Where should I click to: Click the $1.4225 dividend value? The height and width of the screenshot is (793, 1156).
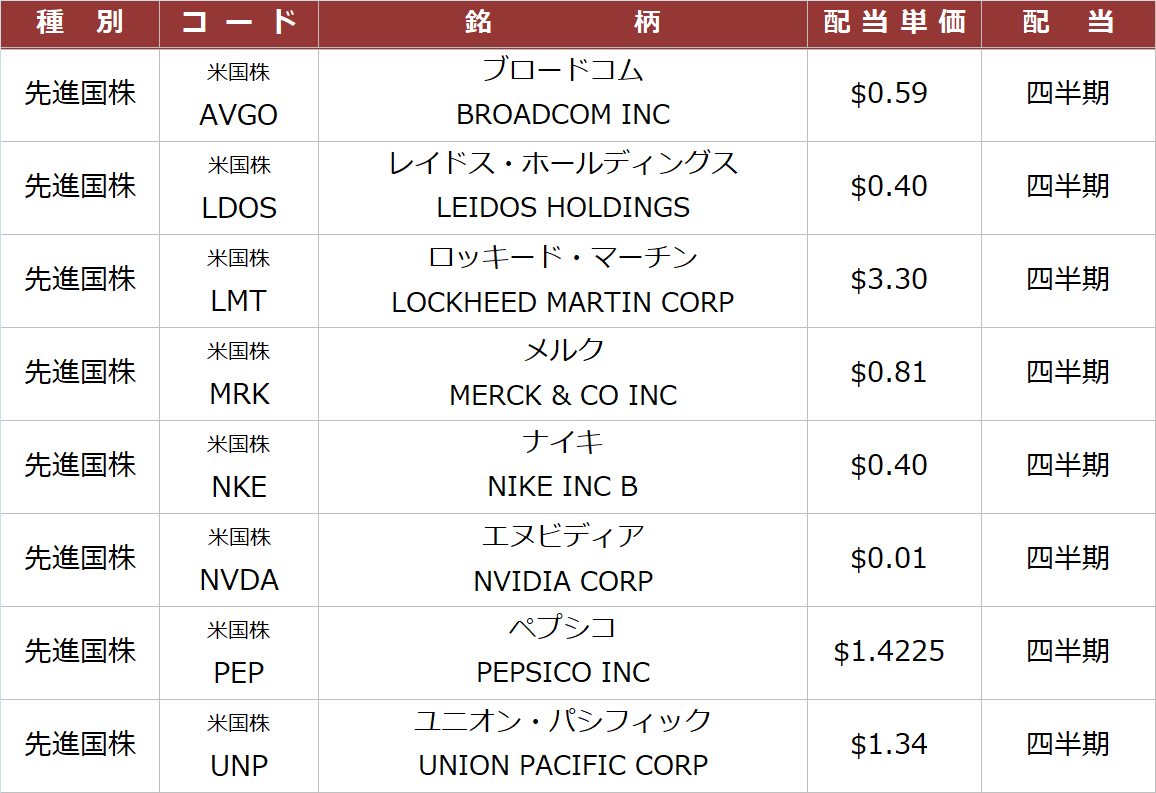(x=889, y=652)
